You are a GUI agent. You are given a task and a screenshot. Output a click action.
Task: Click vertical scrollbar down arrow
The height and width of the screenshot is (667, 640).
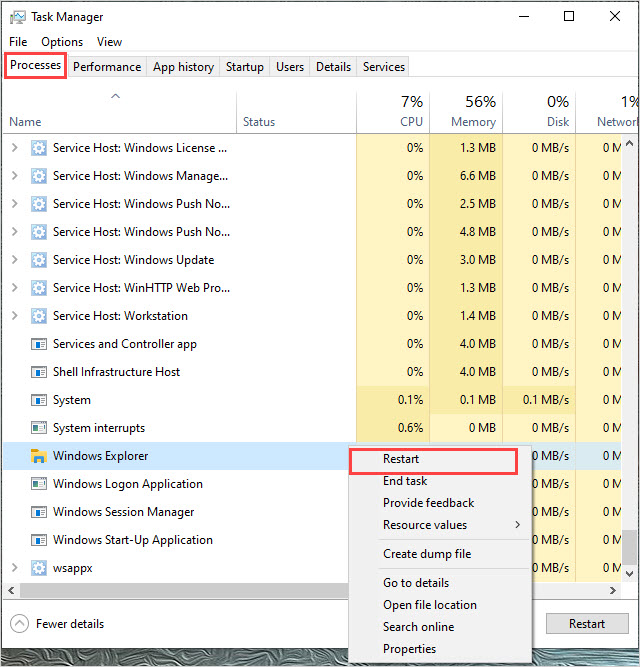(630, 574)
